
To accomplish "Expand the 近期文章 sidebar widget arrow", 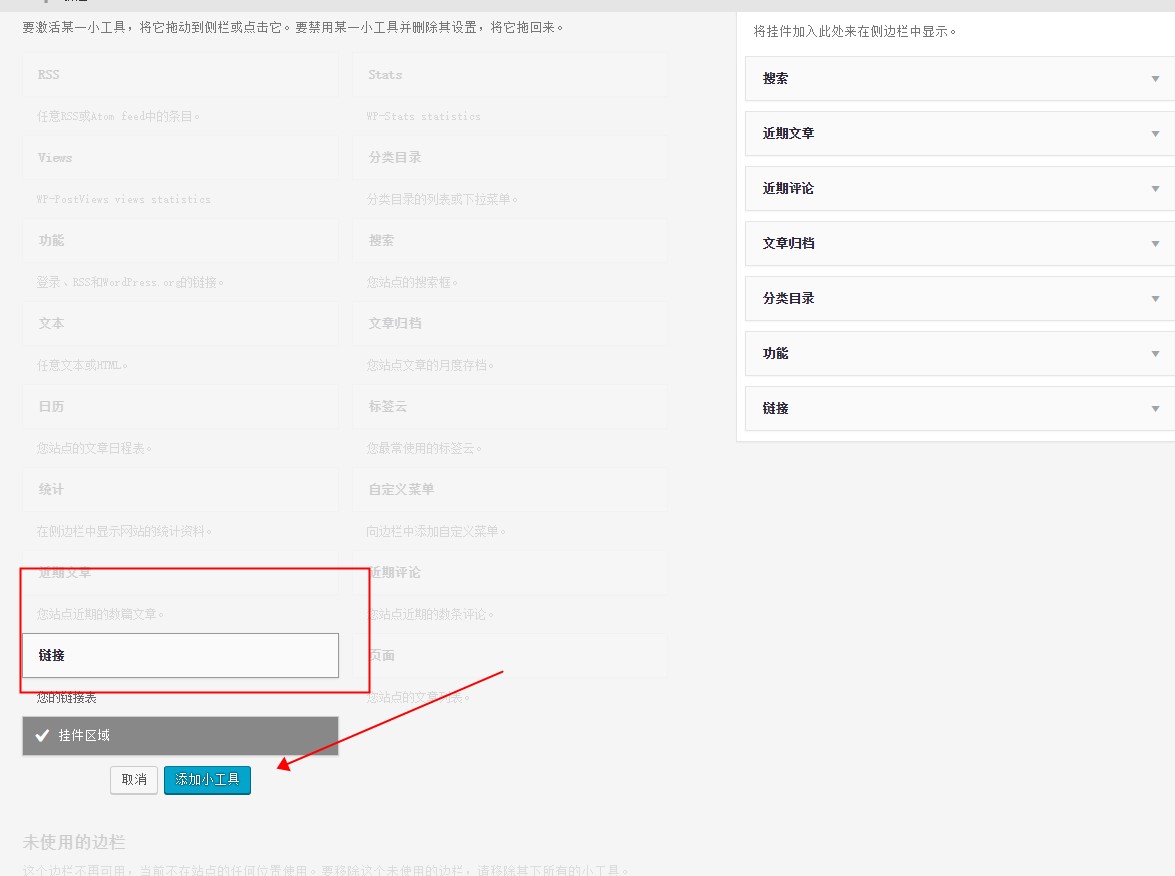I will click(x=1155, y=134).
